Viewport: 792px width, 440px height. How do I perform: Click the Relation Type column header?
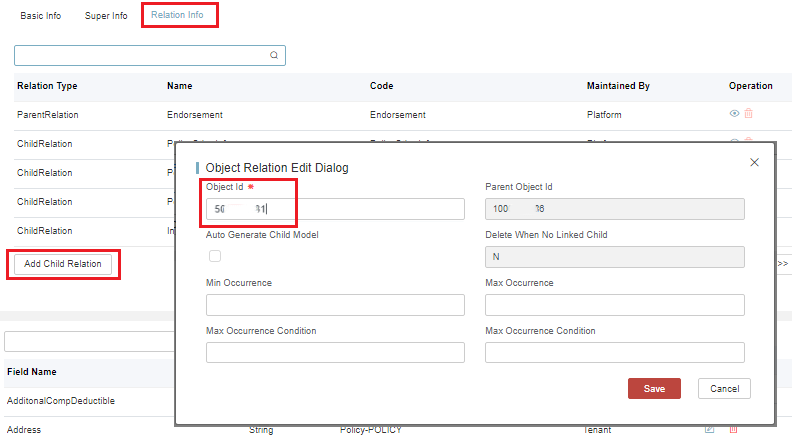point(47,86)
